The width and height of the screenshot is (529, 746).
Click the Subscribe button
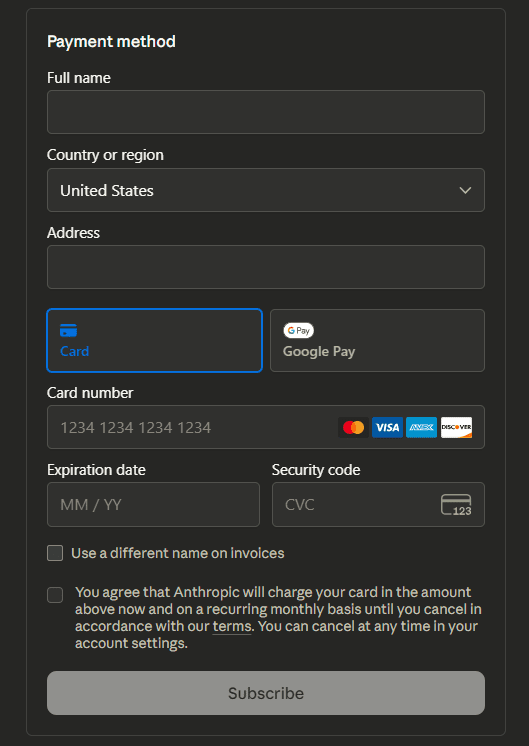click(x=265, y=693)
